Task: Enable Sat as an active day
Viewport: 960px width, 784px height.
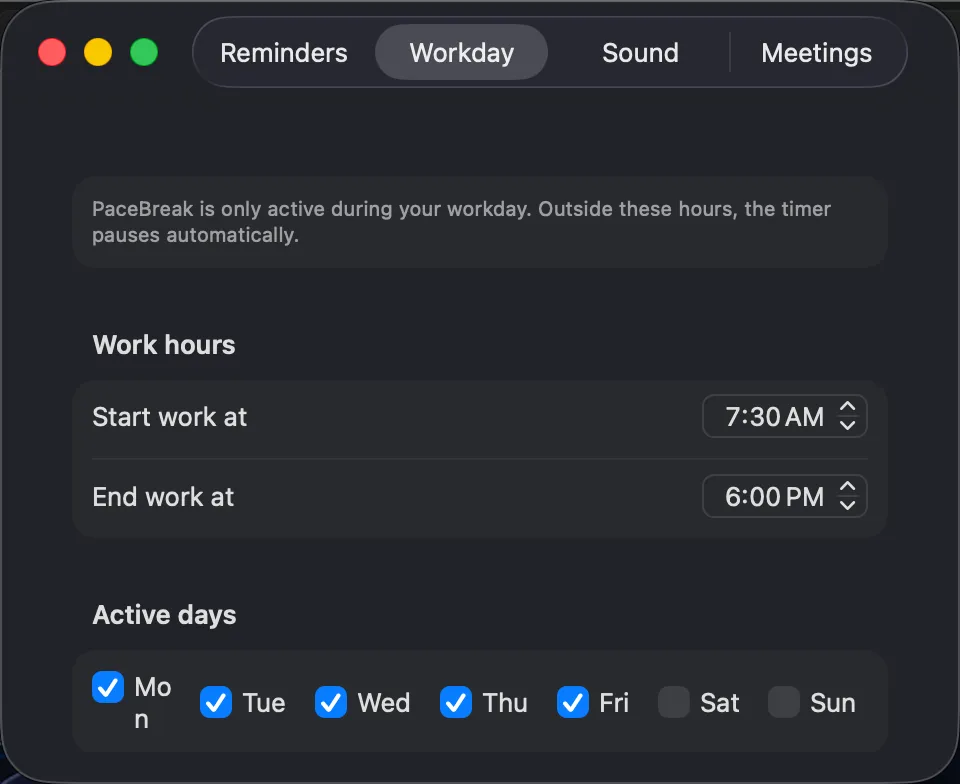Action: (673, 702)
